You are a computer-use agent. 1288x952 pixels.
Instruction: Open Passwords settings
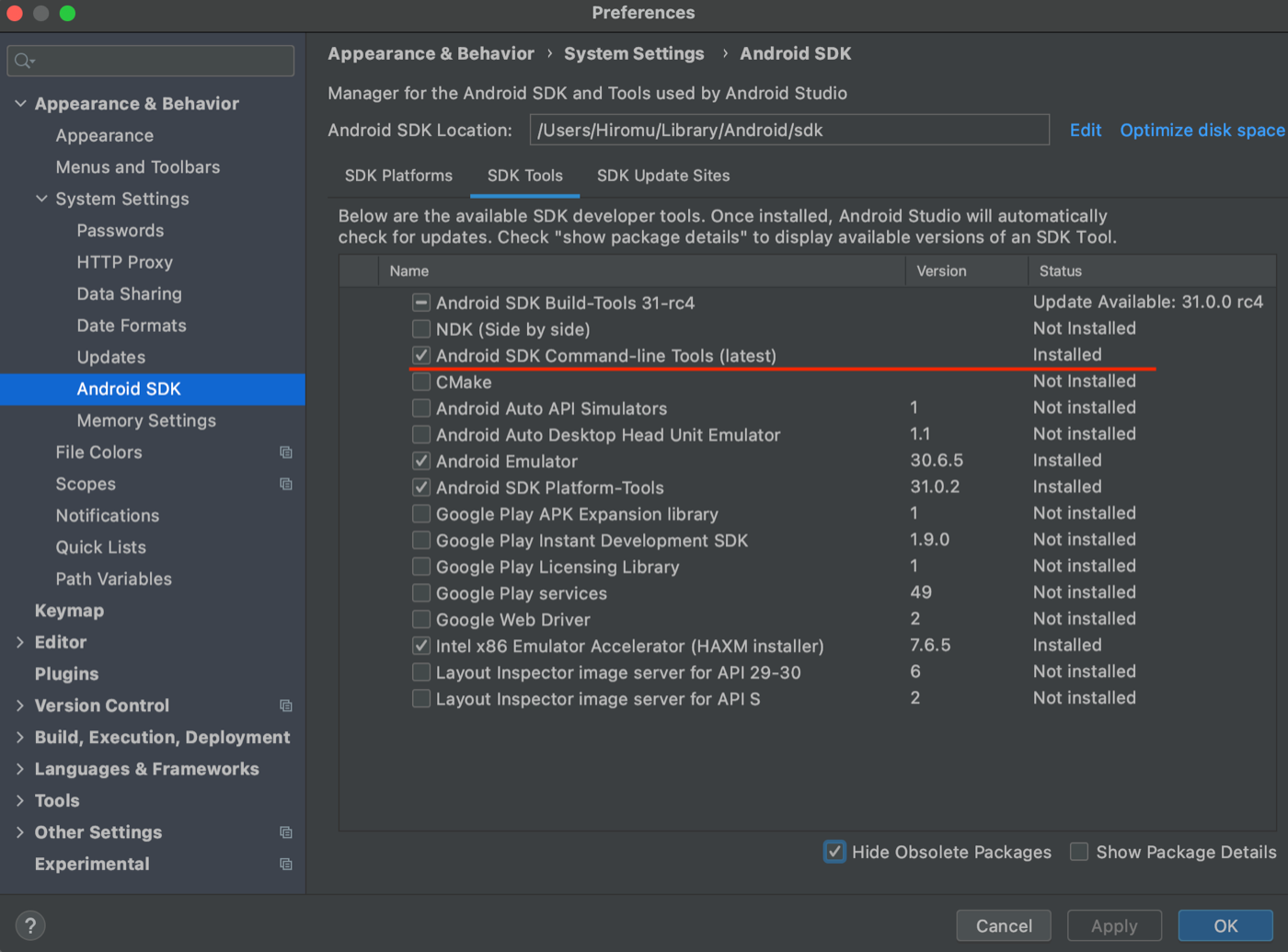[x=121, y=231]
